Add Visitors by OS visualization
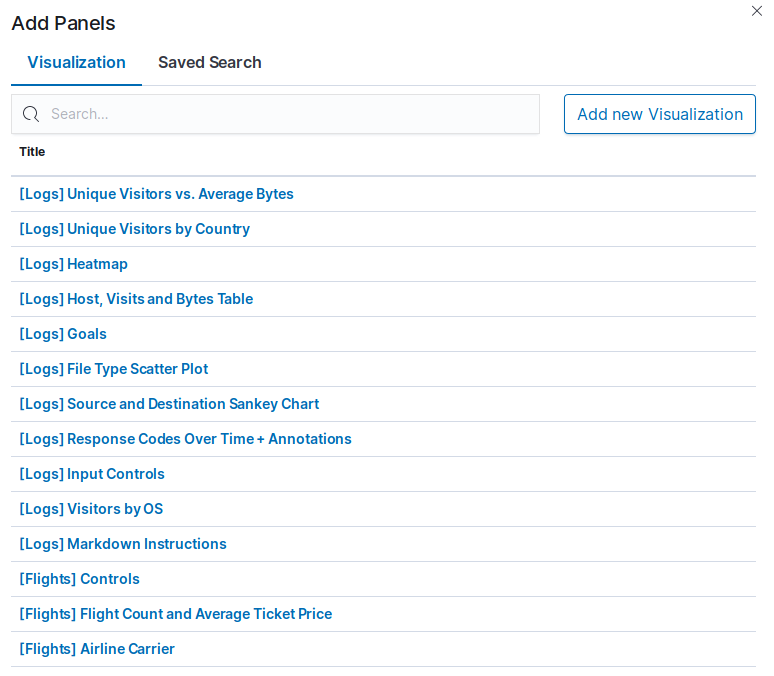 (x=91, y=510)
